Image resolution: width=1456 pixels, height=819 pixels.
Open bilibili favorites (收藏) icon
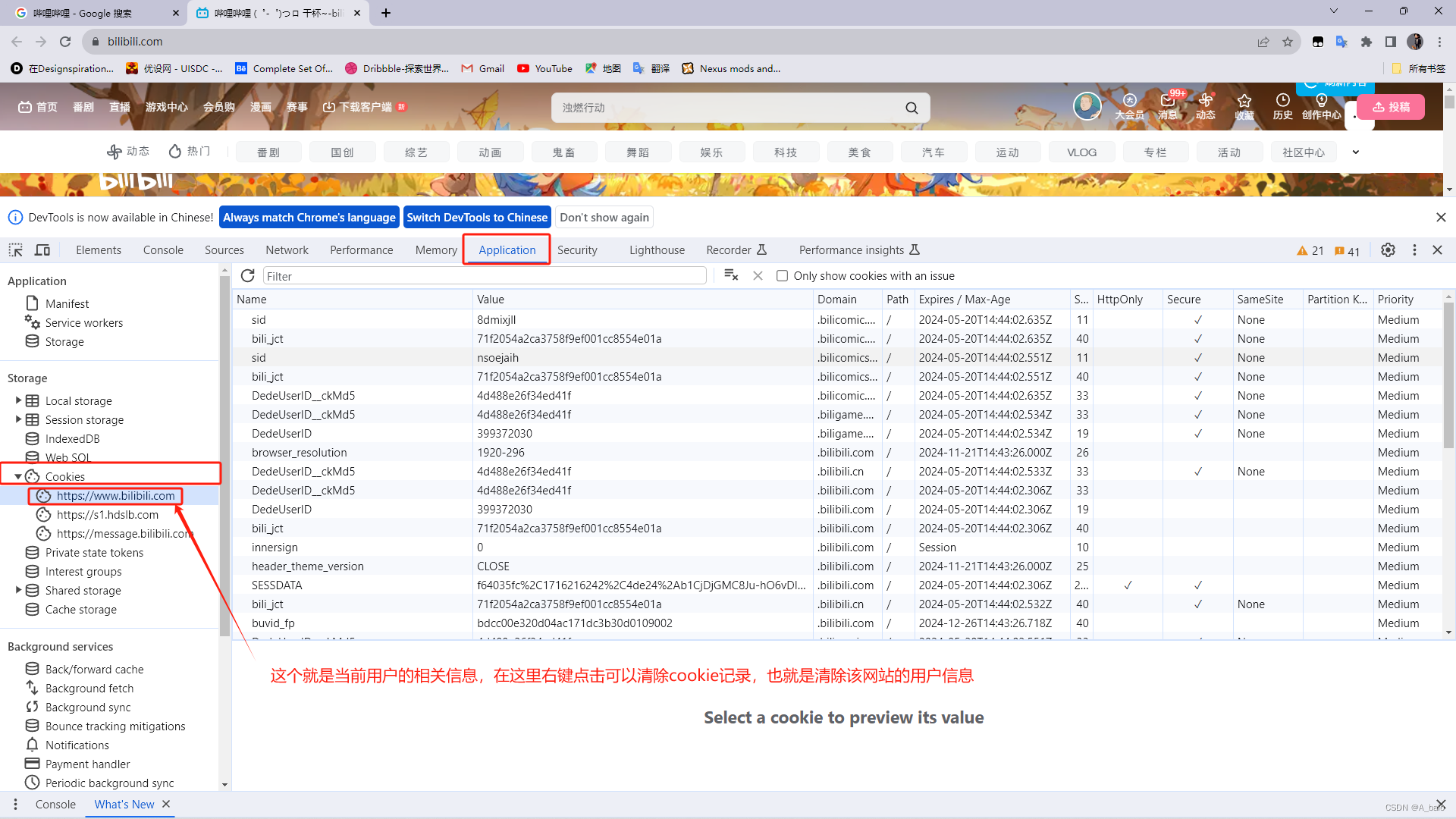tap(1244, 105)
